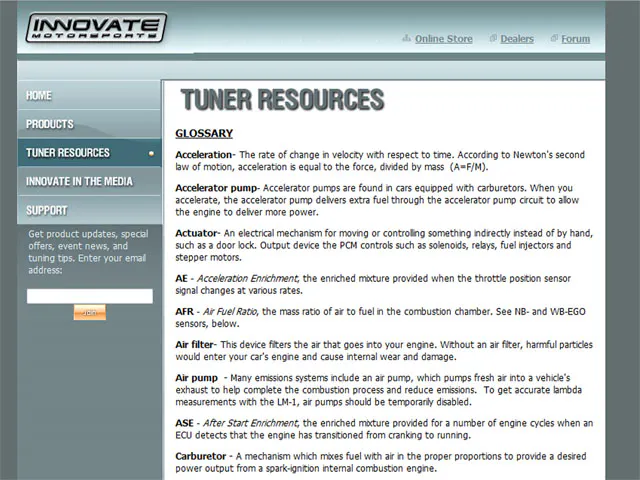Image resolution: width=640 pixels, height=480 pixels.
Task: Select Tuner Resources in the sidebar
Action: (x=68, y=153)
